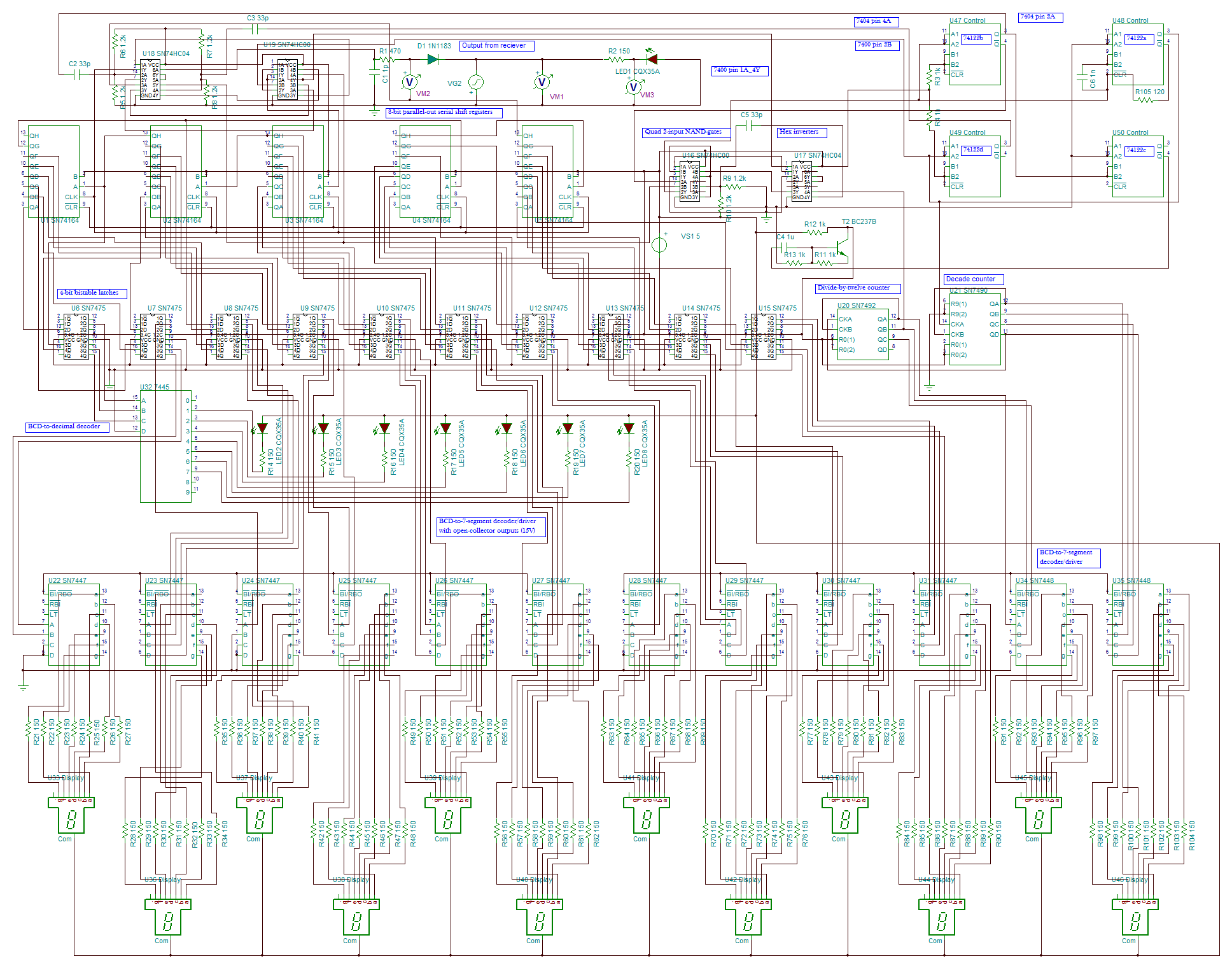1232x968 pixels.
Task: Click the LED3 CQX35A symbol
Action: [323, 428]
